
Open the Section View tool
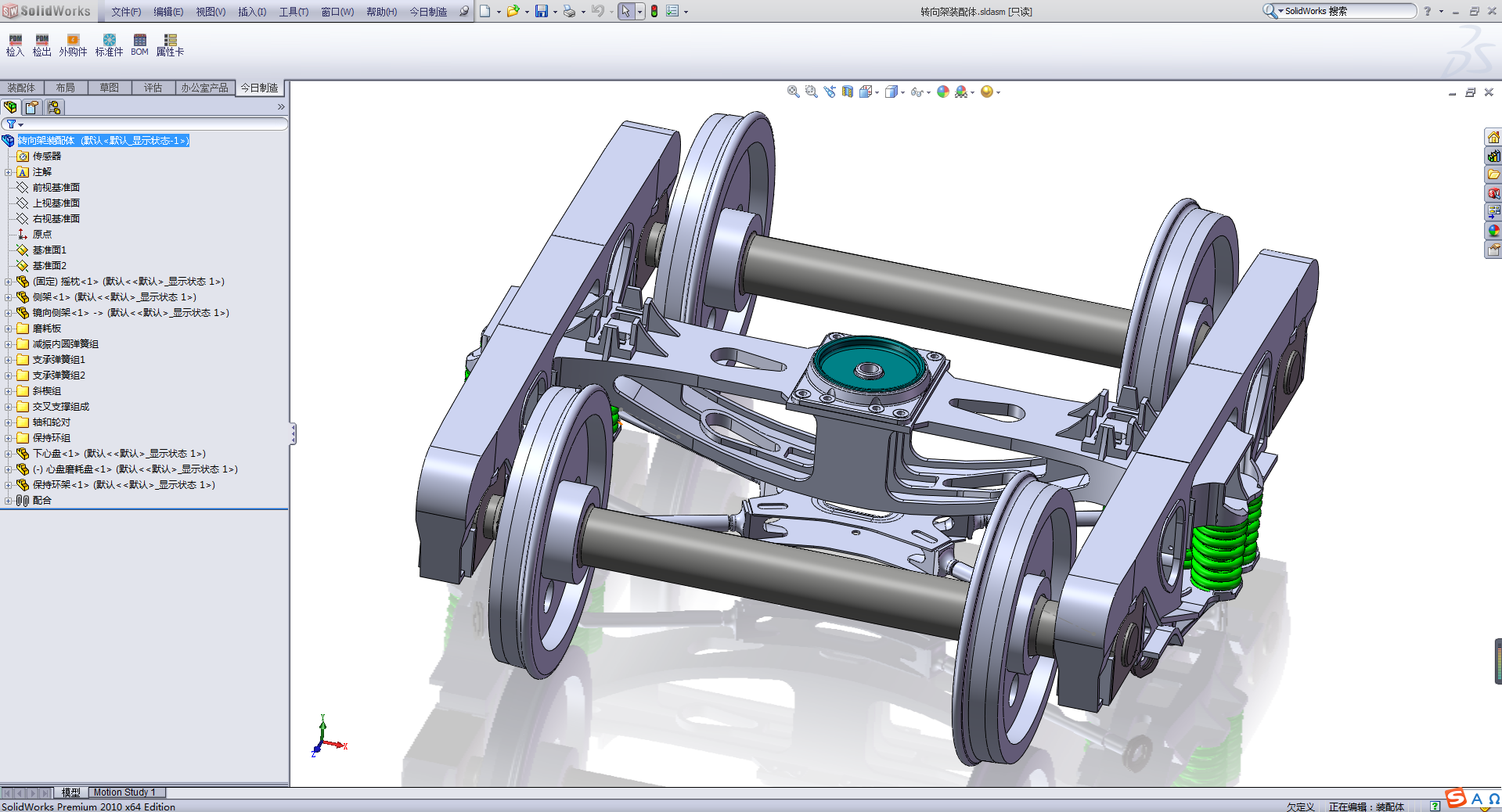tap(848, 92)
